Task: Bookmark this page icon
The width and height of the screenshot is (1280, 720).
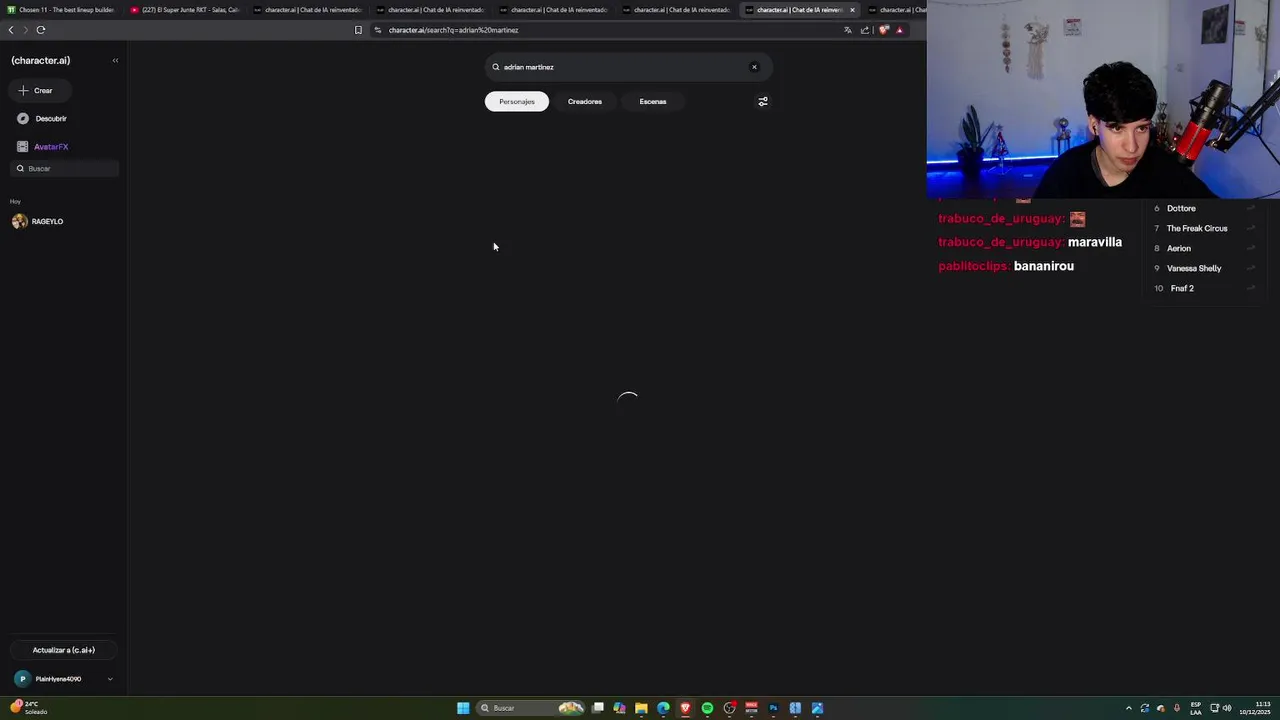Action: [358, 30]
